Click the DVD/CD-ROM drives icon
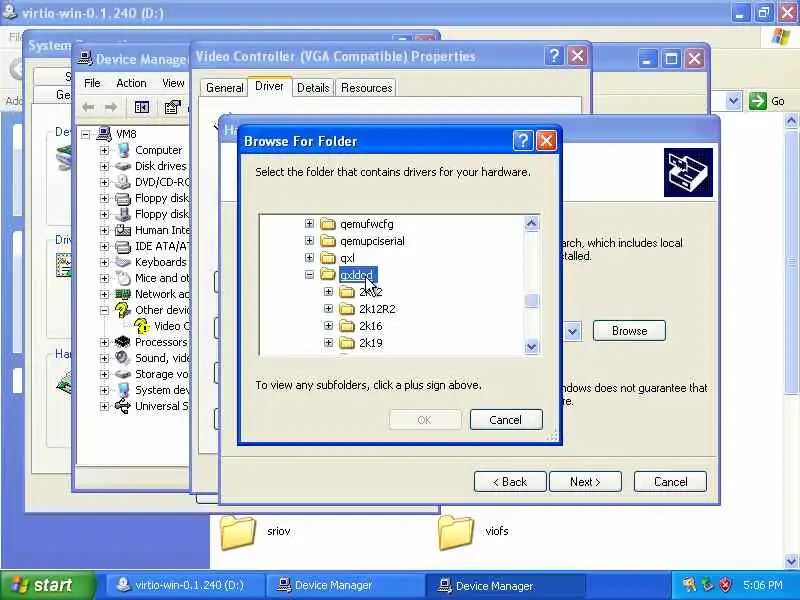Screen dimensions: 800x600 pyautogui.click(x=123, y=182)
